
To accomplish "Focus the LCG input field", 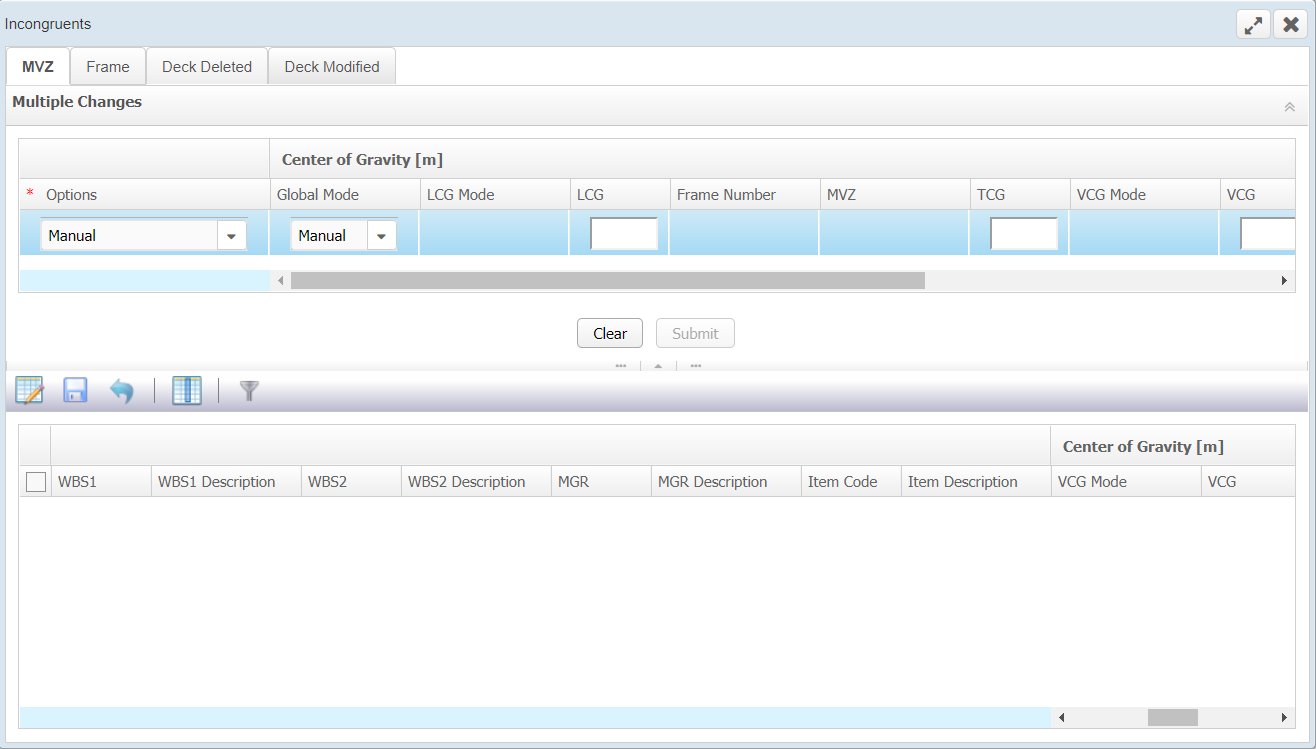I will pyautogui.click(x=624, y=234).
